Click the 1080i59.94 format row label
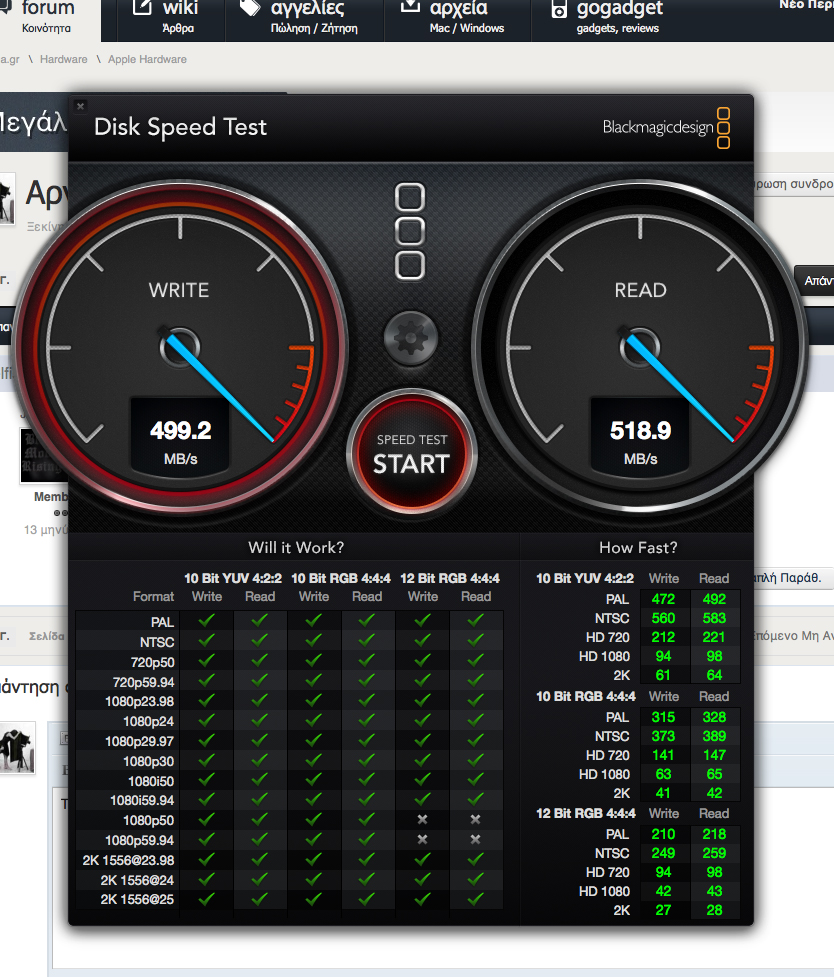This screenshot has width=834, height=977. (142, 800)
